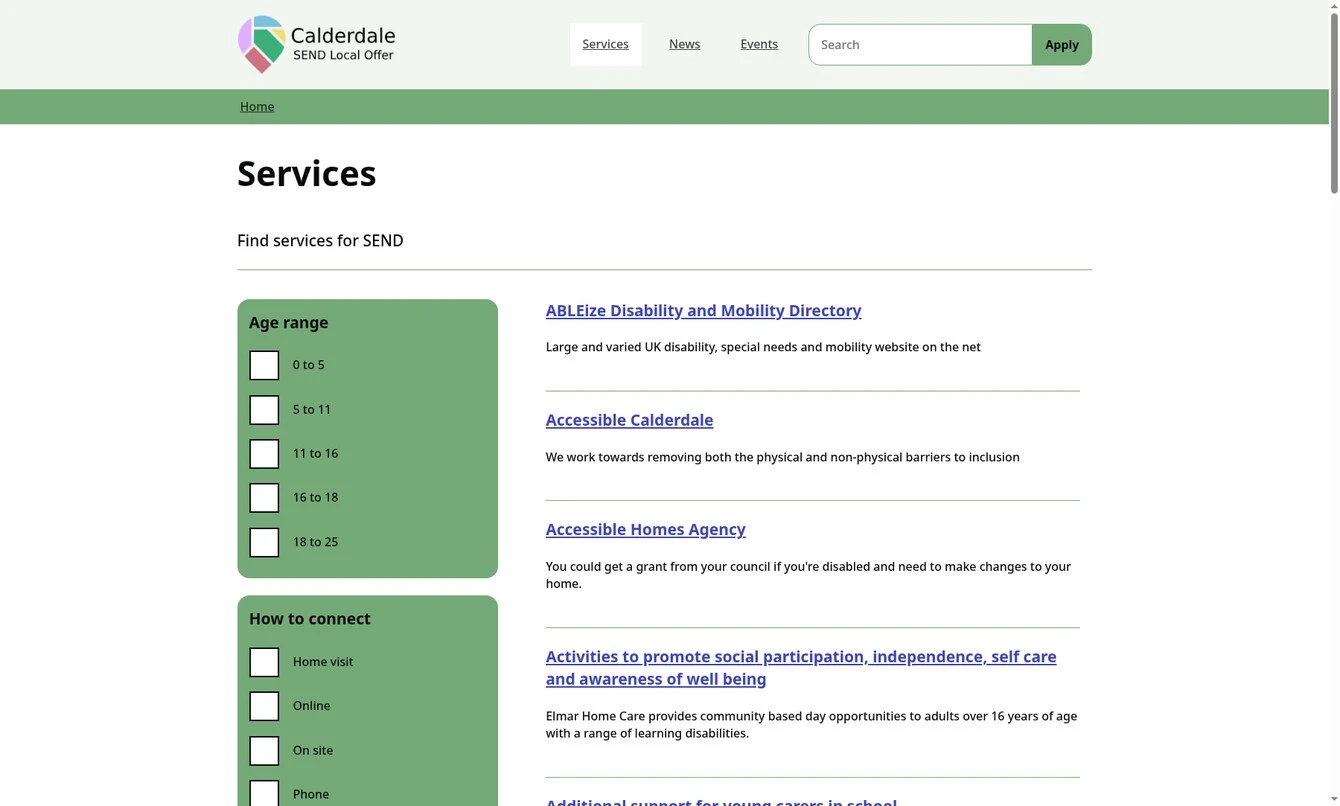Open the Services menu item
The image size is (1340, 806).
(x=606, y=44)
